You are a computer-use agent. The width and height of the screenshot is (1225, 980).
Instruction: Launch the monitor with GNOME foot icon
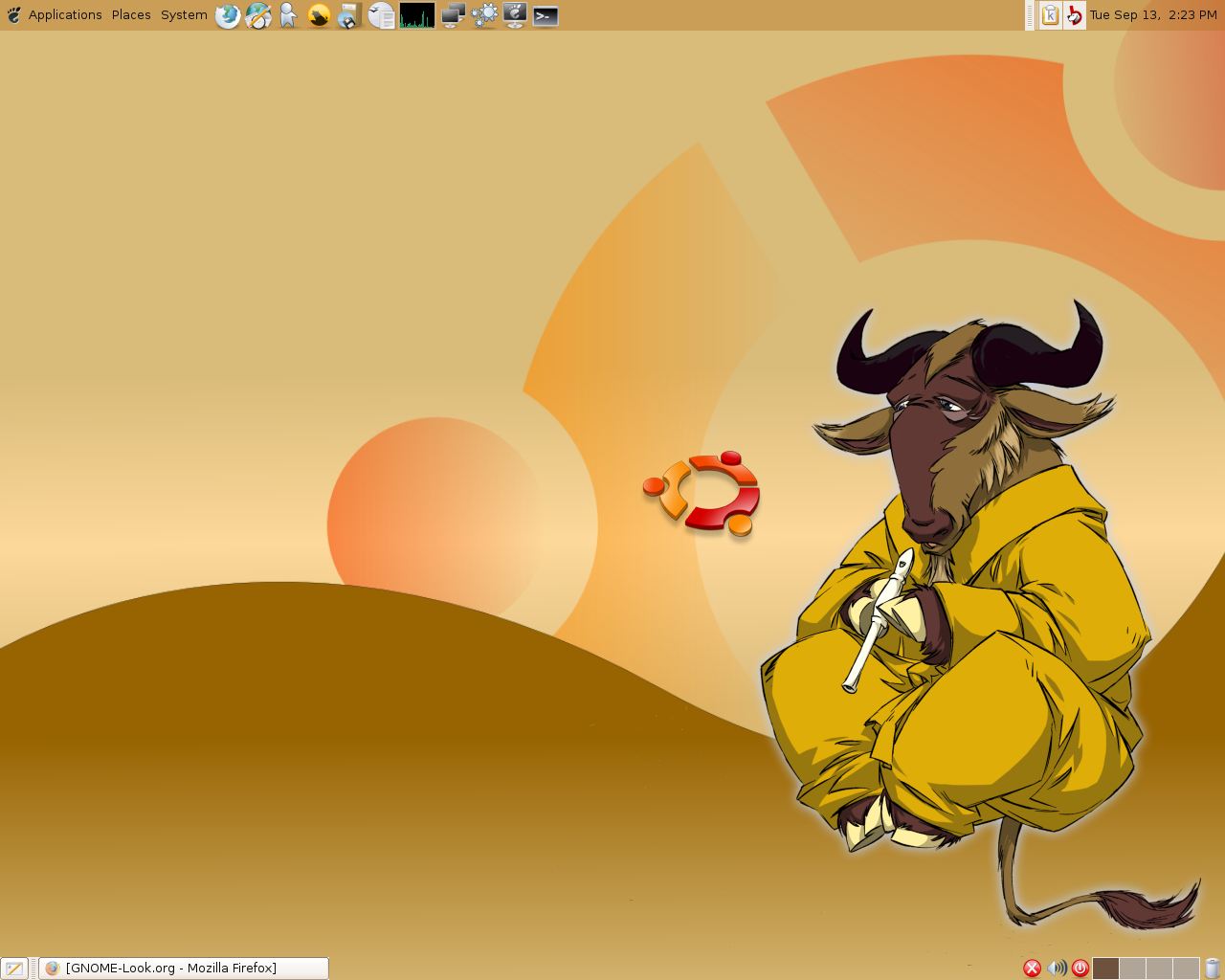point(515,15)
